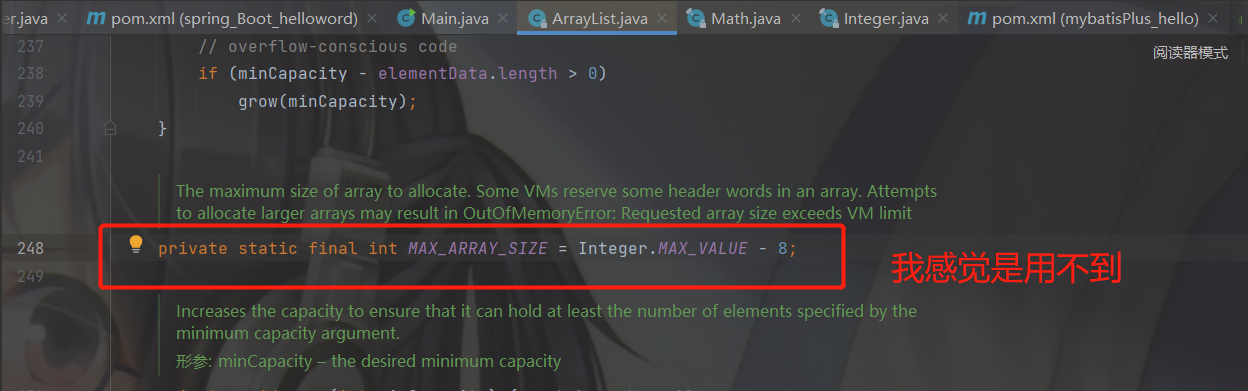Switch to the Main.java tab
1248x391 pixels.
click(x=452, y=19)
